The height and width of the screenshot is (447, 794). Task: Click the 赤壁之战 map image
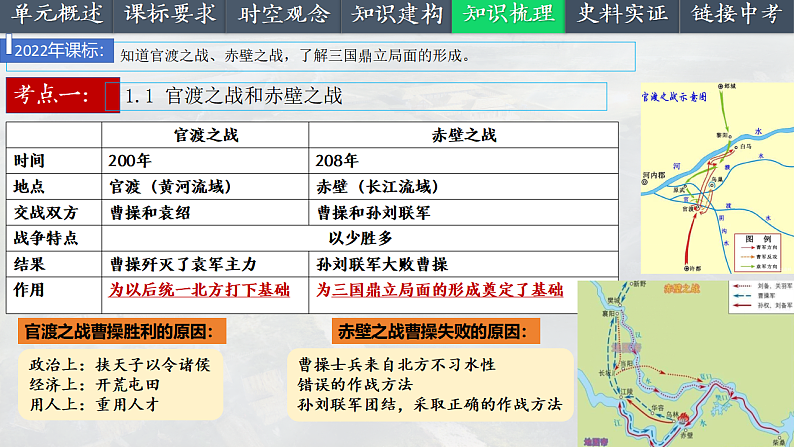point(686,363)
